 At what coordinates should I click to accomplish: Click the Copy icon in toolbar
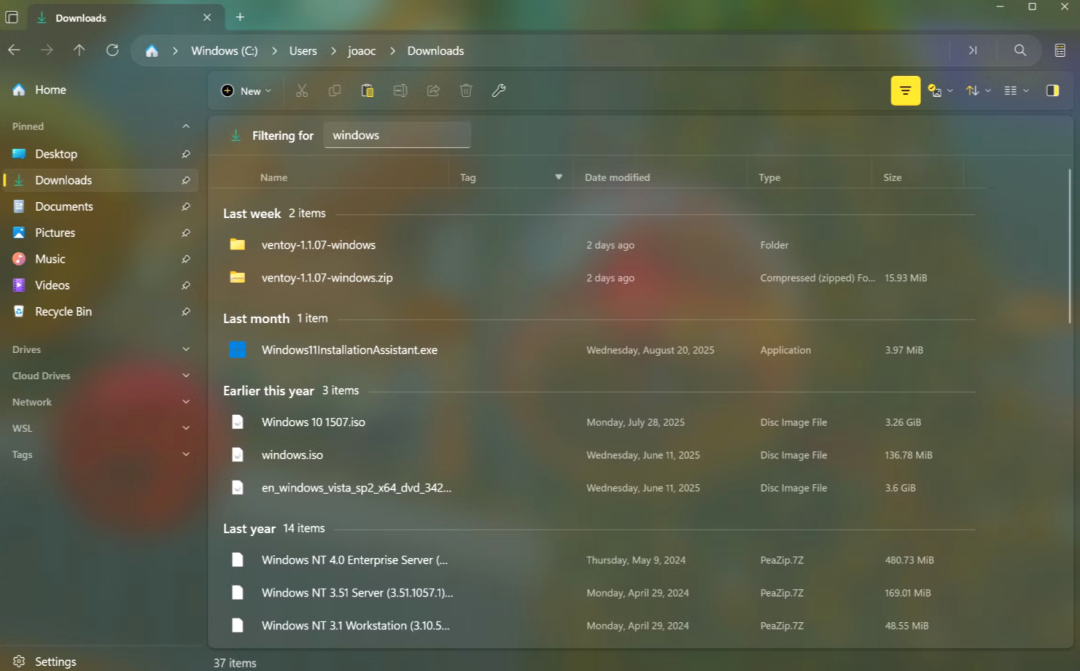(x=335, y=91)
